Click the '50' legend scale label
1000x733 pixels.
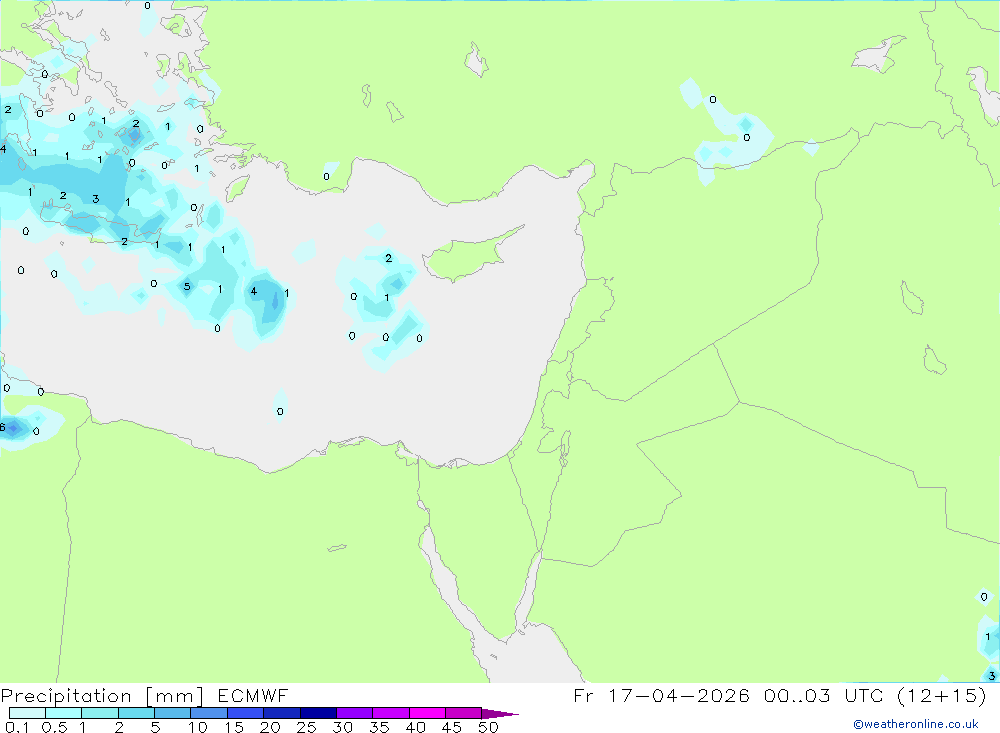pyautogui.click(x=488, y=727)
